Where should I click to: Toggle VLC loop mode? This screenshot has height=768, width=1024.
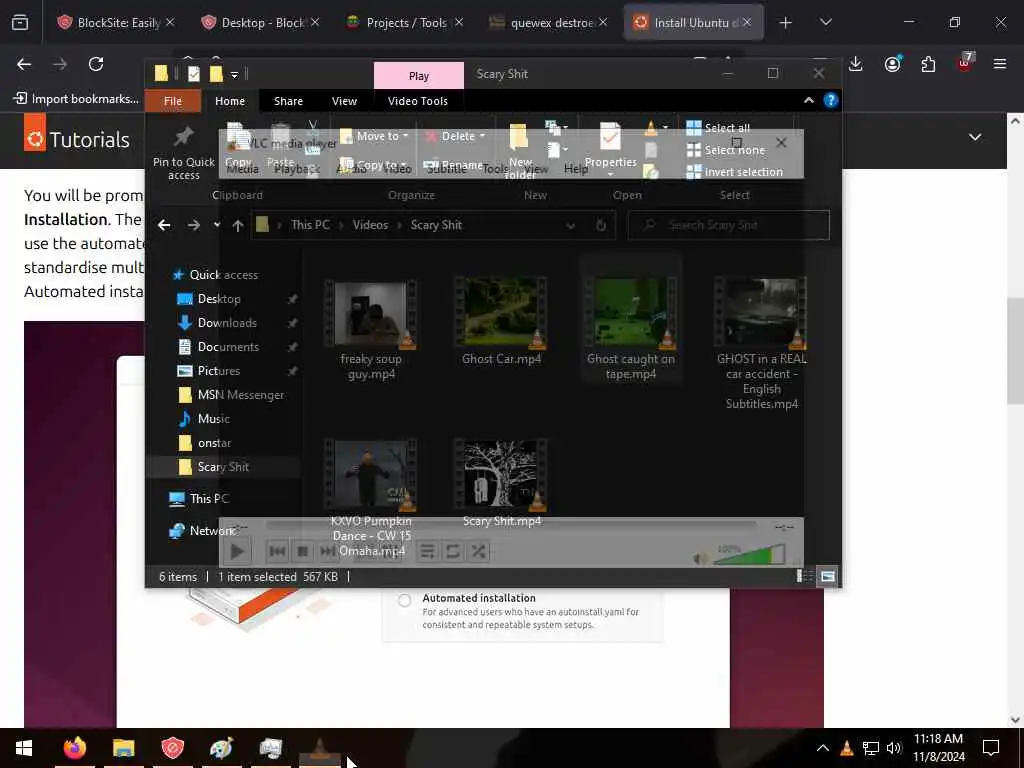[453, 552]
